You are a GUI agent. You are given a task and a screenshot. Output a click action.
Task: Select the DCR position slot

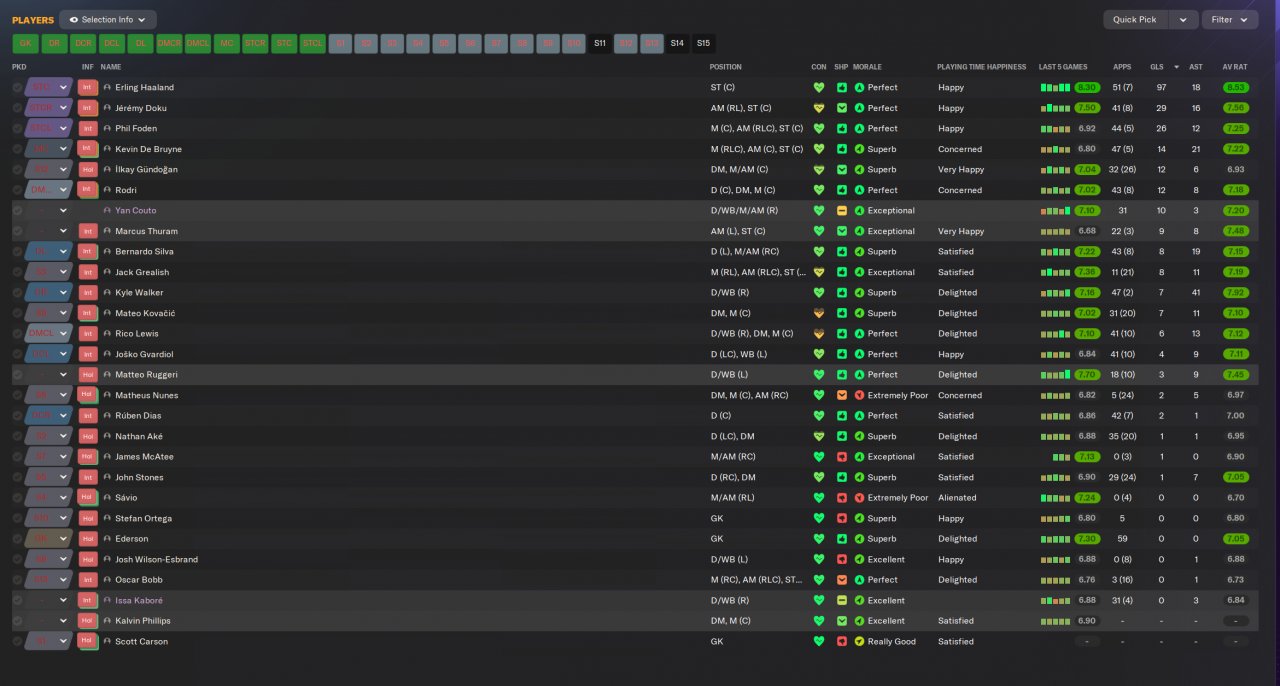[83, 43]
